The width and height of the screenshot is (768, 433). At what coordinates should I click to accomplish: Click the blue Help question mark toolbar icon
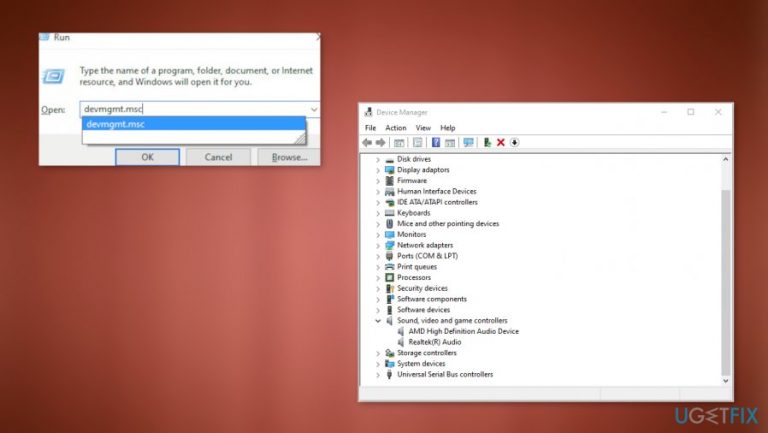pyautogui.click(x=435, y=143)
